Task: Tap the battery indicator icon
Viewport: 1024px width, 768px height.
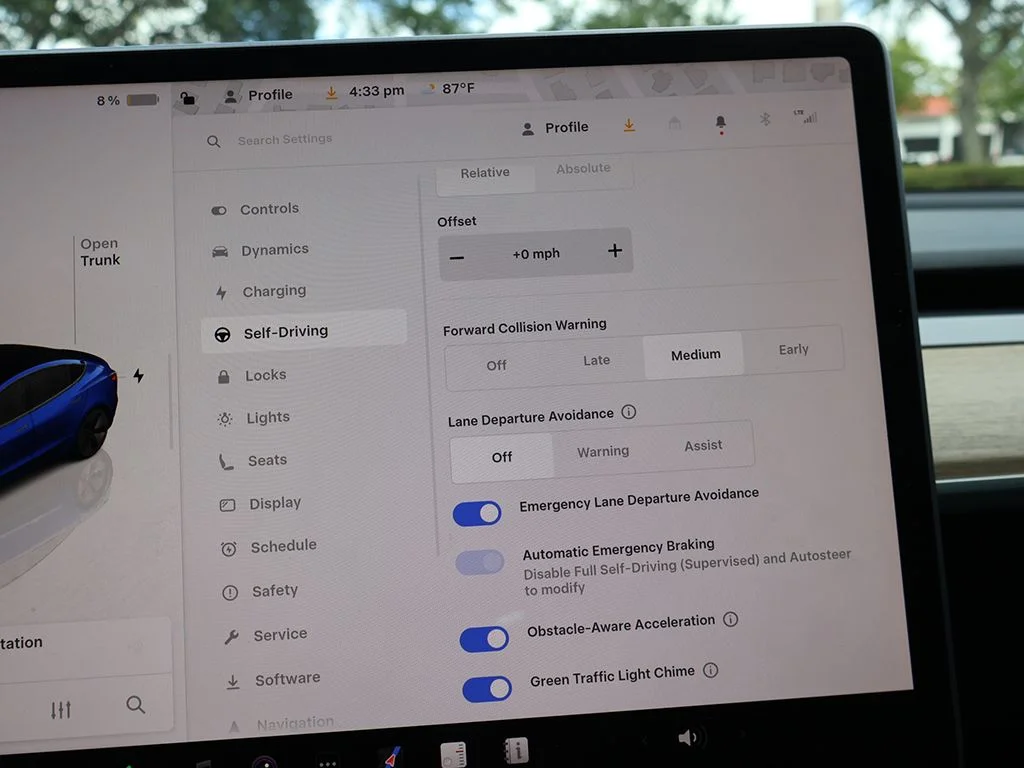Action: [142, 100]
